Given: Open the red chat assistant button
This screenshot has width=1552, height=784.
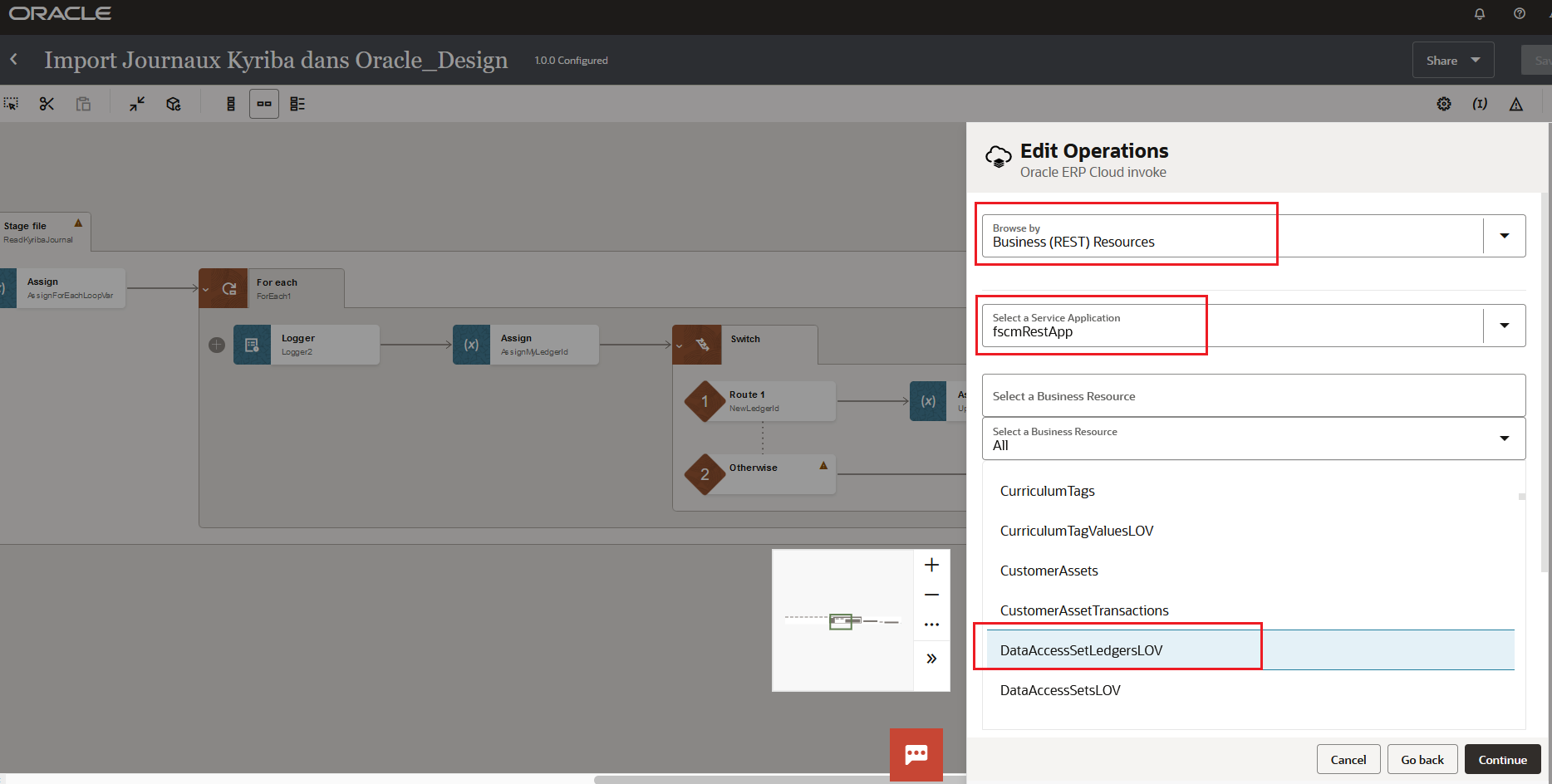Looking at the screenshot, I should pos(916,754).
